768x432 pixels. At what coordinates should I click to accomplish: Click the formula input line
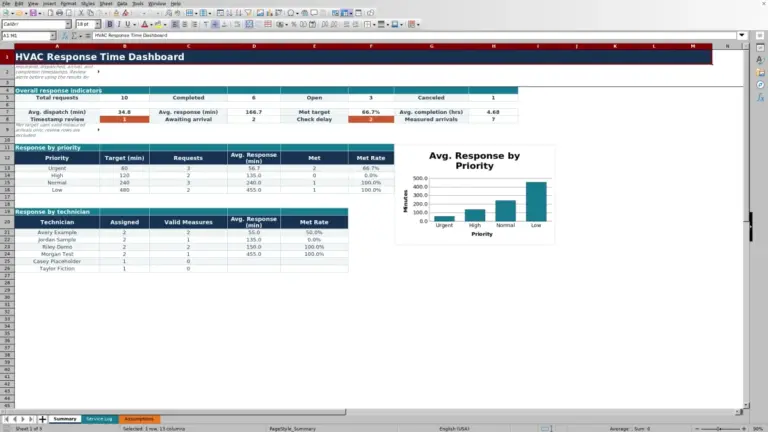coord(414,35)
